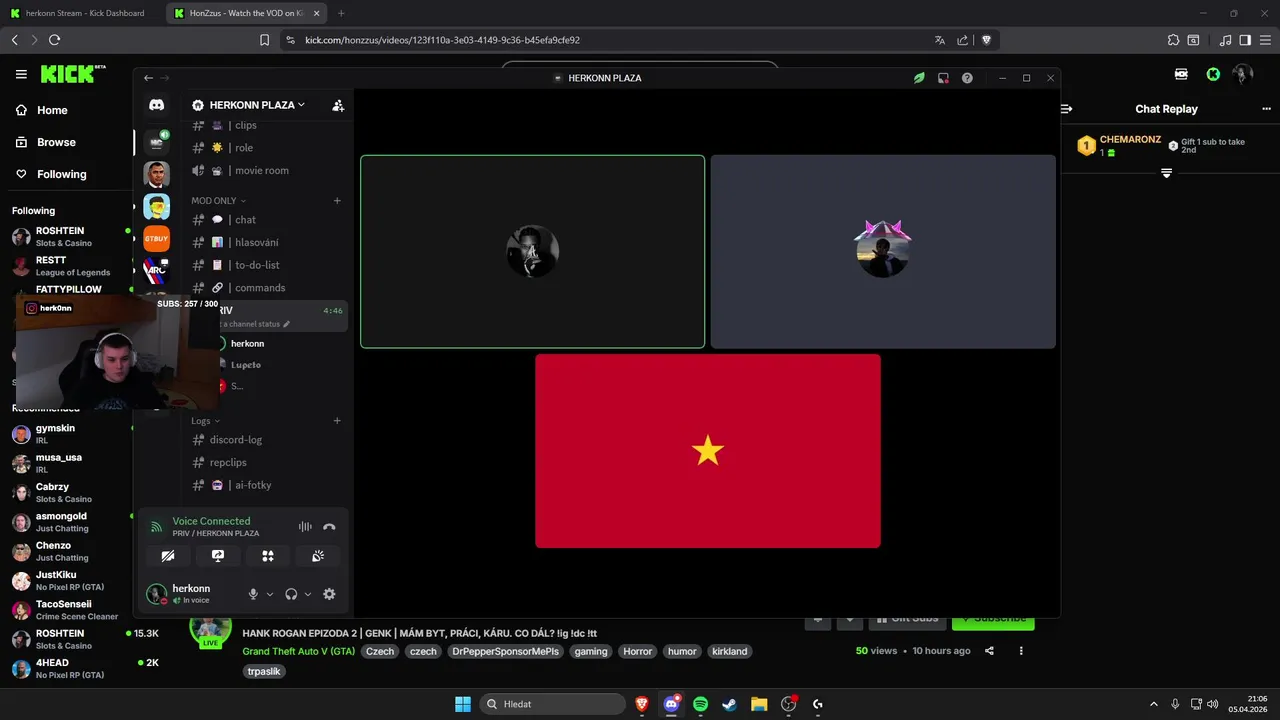Screen dimensions: 1280x720
Task: Open Steam from the taskbar
Action: pos(730,704)
